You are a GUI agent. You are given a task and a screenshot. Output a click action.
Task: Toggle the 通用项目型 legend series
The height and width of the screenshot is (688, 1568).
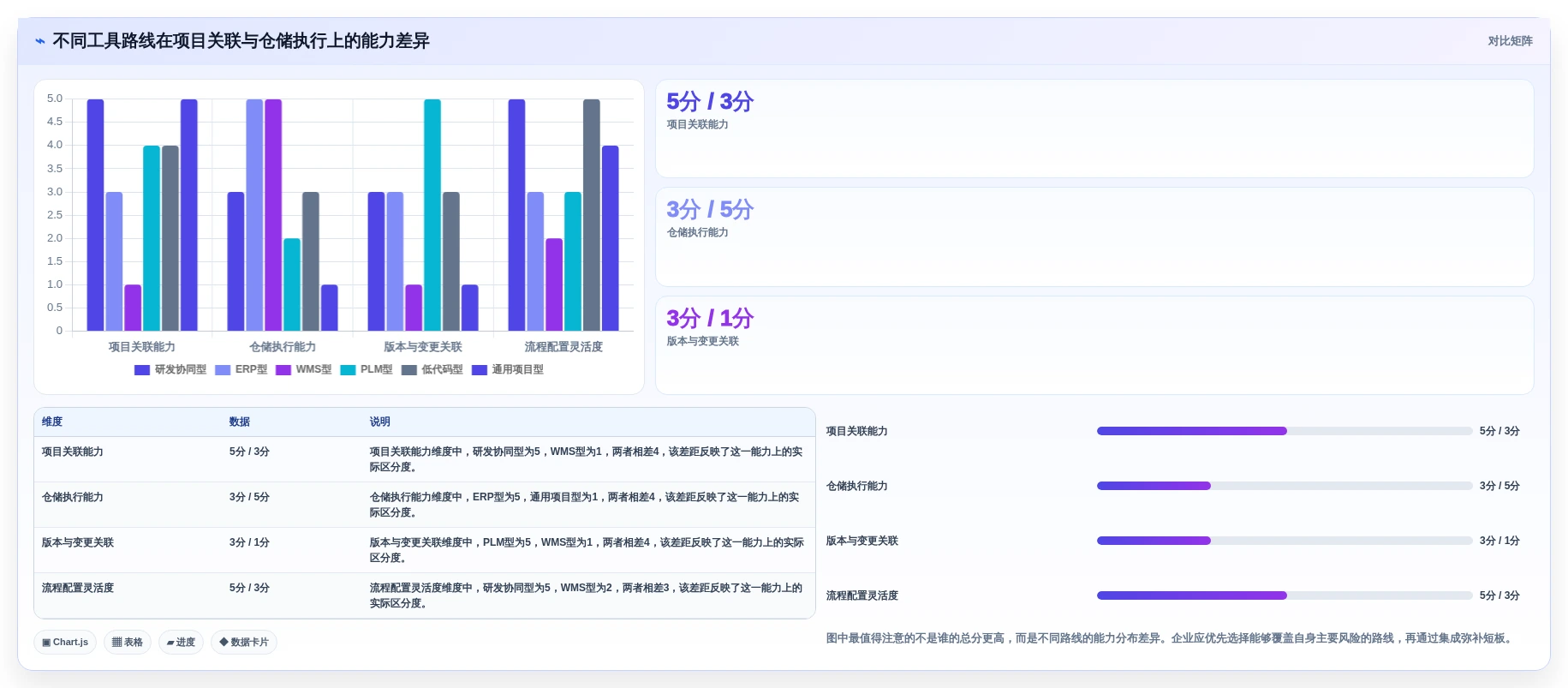point(508,370)
